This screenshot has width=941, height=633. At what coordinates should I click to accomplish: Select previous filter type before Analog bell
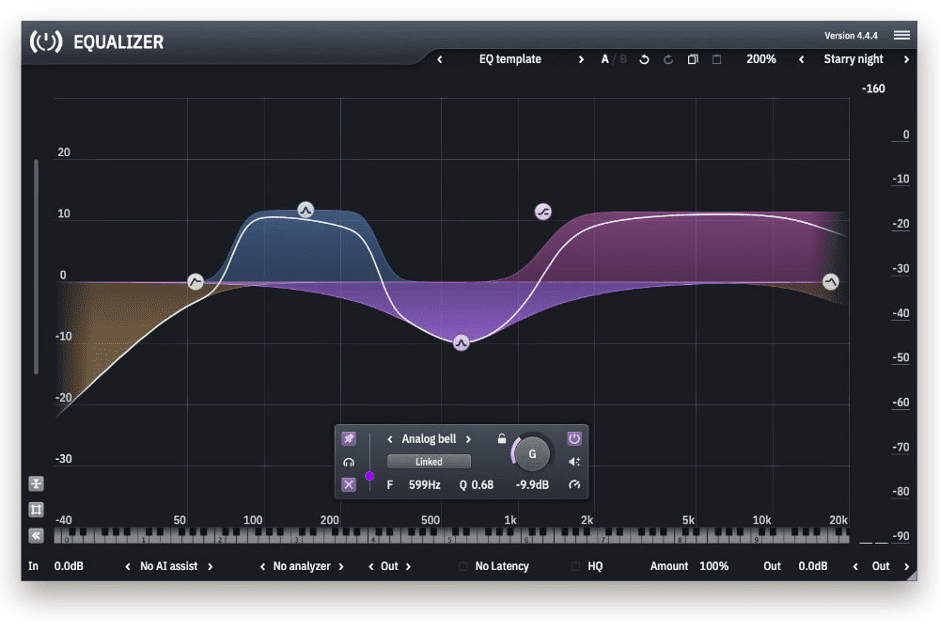click(390, 439)
